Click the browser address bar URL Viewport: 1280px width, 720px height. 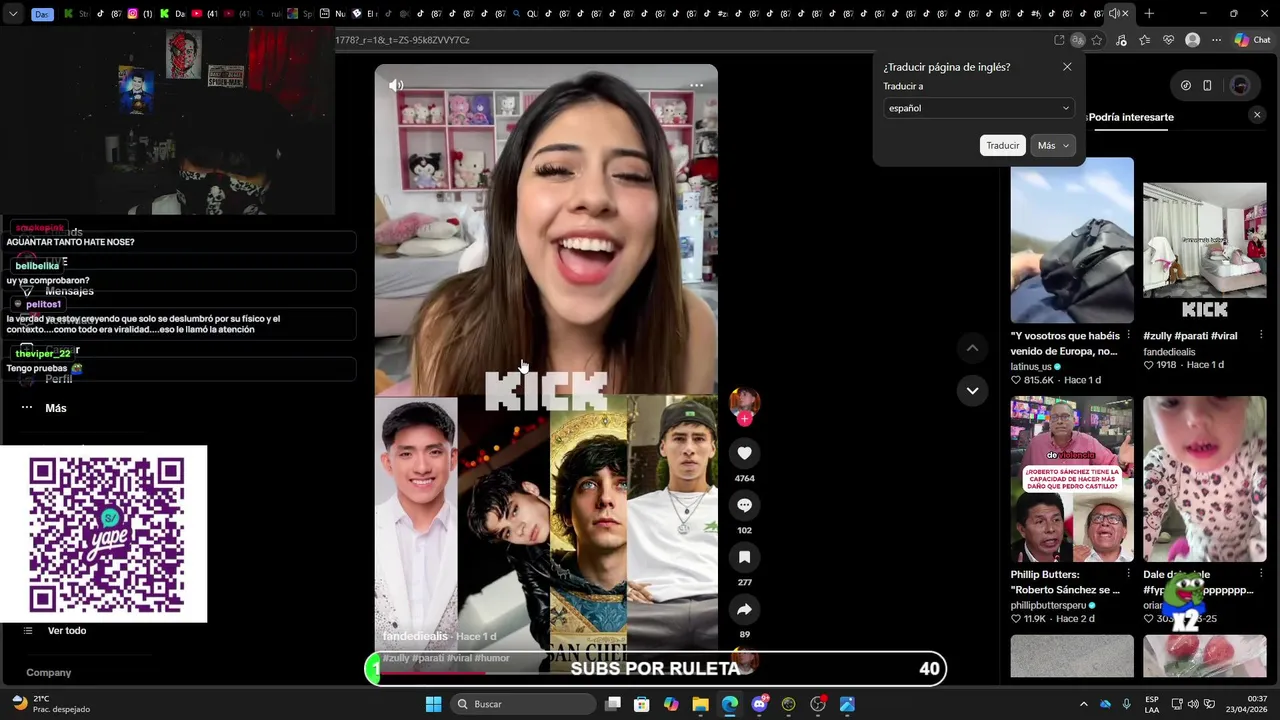pos(402,40)
